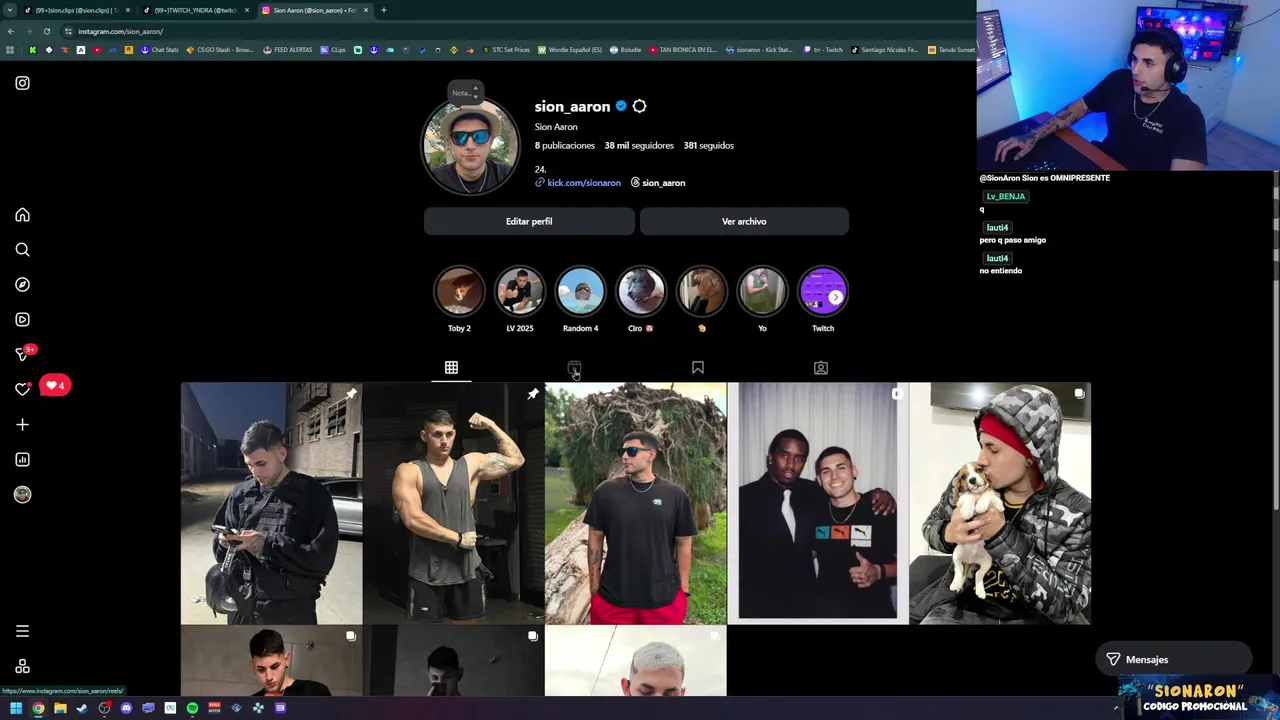Open post of man kissing a puppy
This screenshot has width=1280, height=720.
tap(1000, 503)
